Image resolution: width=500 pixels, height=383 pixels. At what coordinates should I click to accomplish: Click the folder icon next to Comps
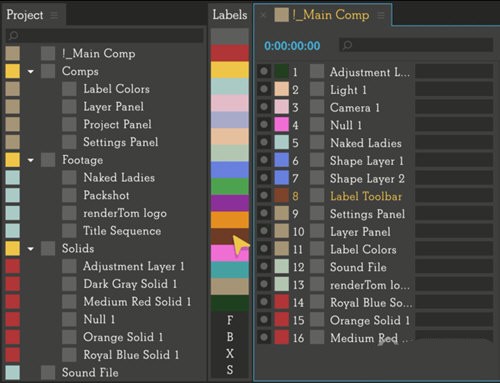pyautogui.click(x=48, y=71)
